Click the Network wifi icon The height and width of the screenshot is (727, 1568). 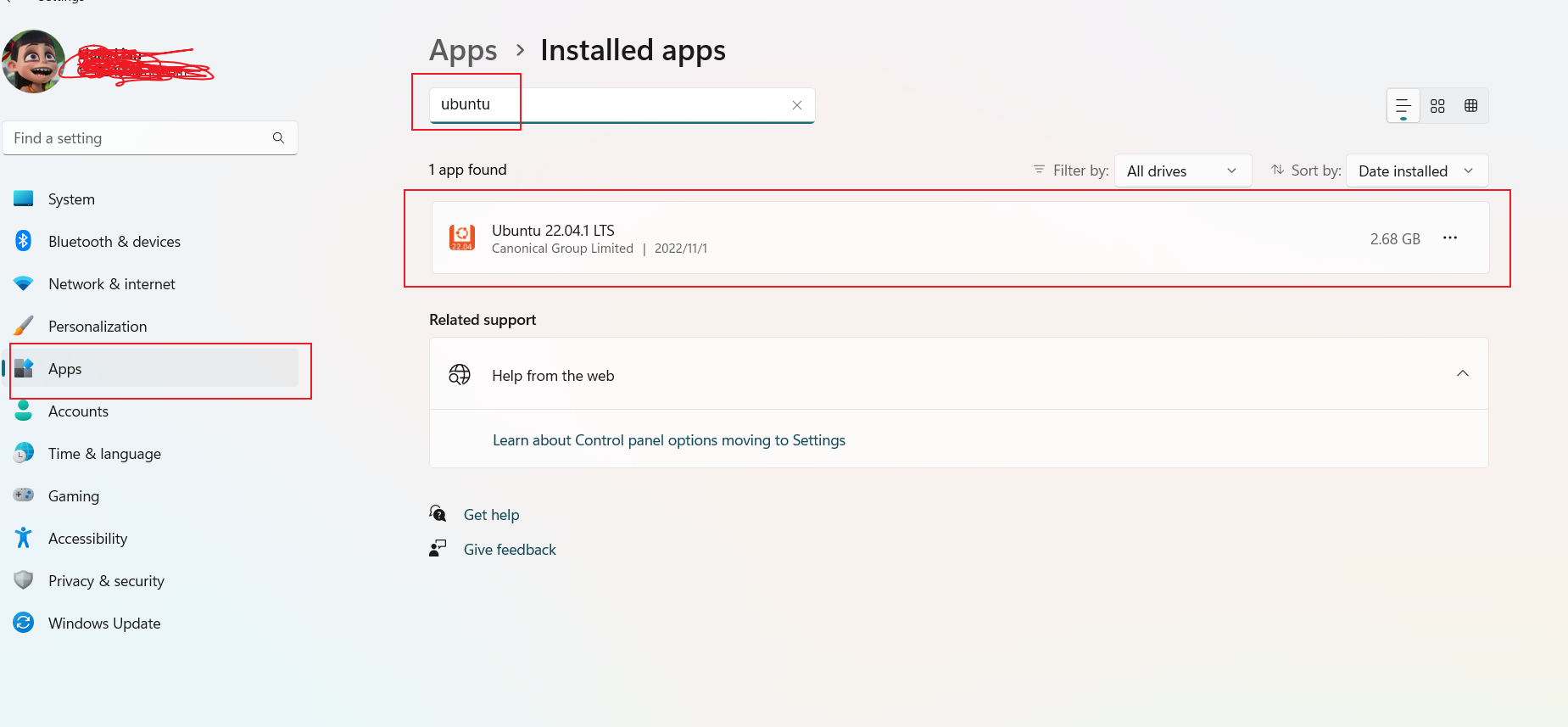24,283
